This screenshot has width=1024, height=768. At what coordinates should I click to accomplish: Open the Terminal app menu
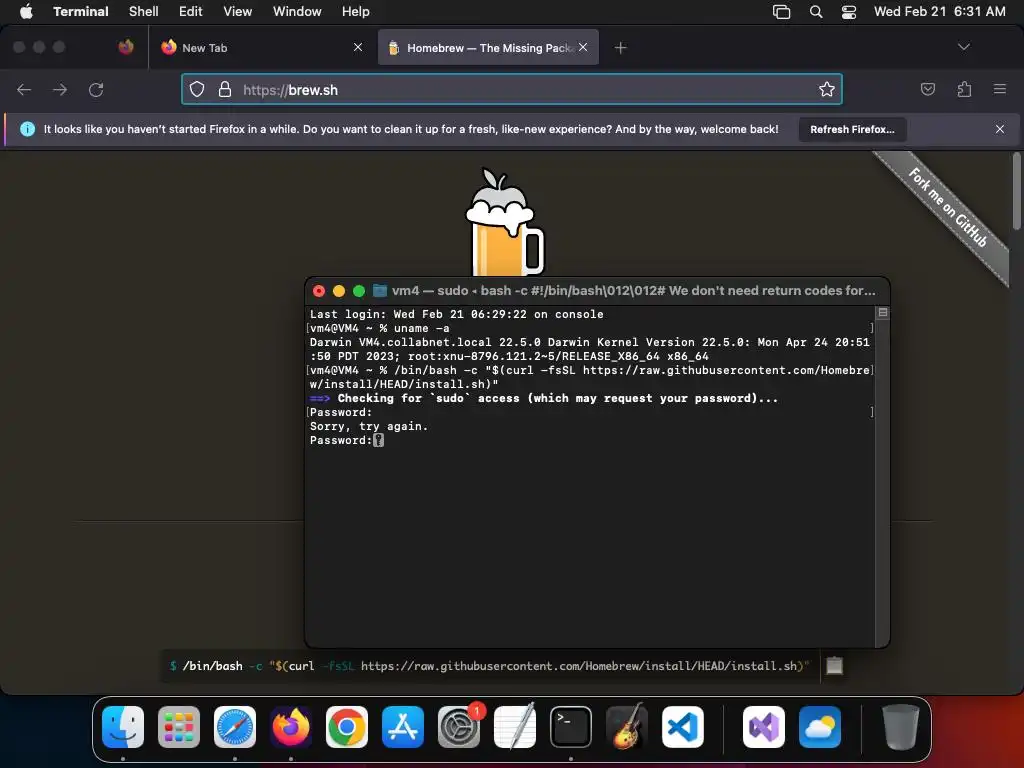[80, 11]
